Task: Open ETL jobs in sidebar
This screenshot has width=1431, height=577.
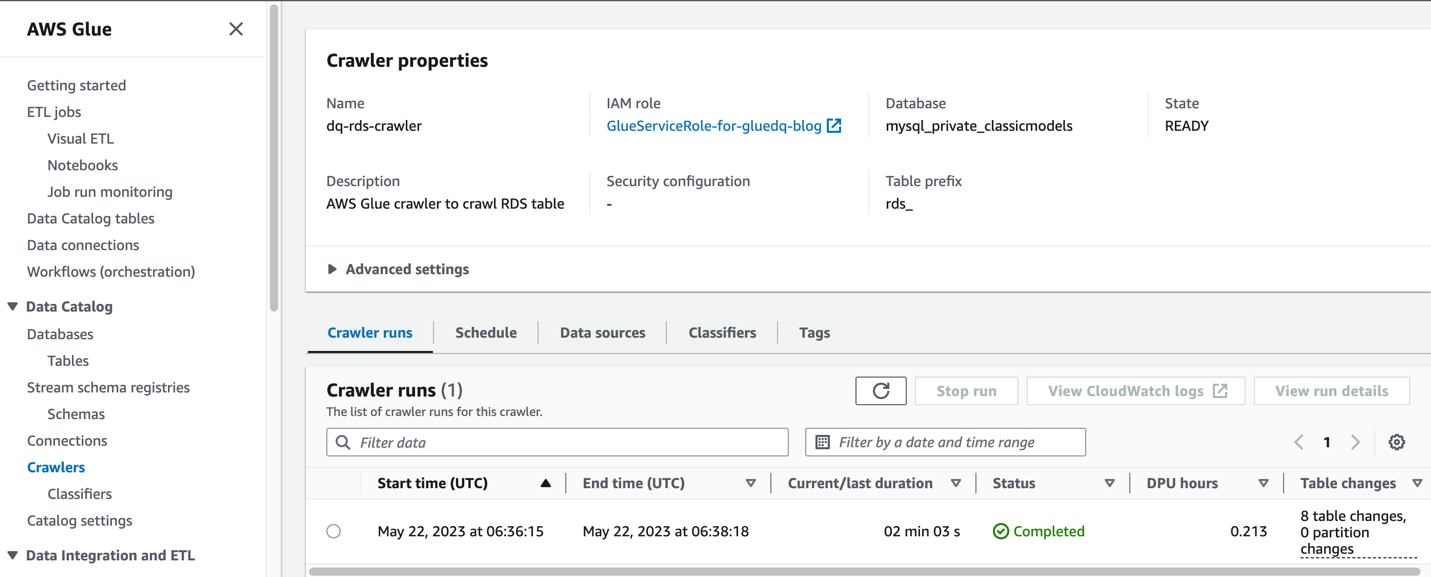Action: [54, 112]
